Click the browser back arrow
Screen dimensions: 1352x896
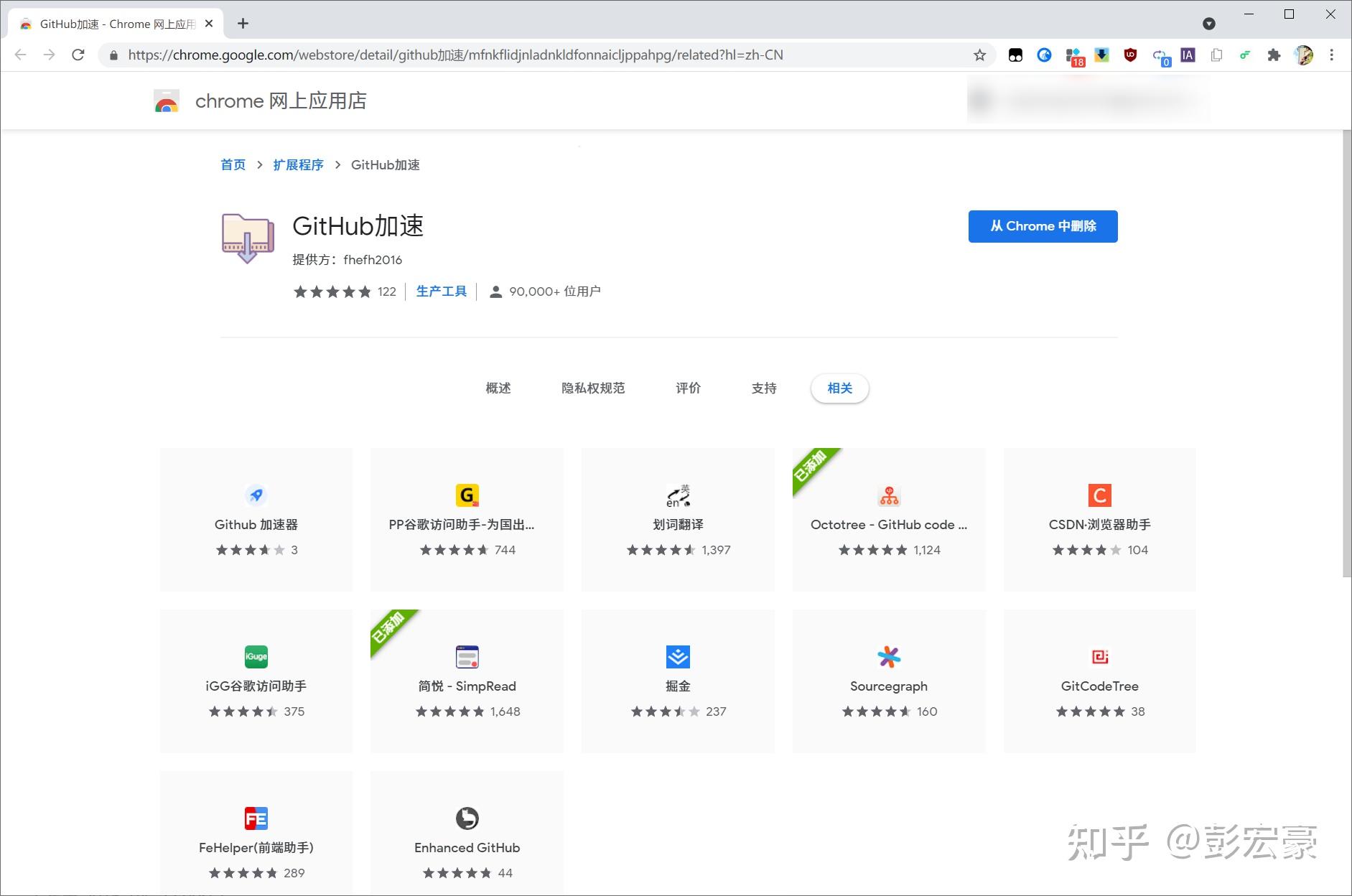[x=20, y=55]
